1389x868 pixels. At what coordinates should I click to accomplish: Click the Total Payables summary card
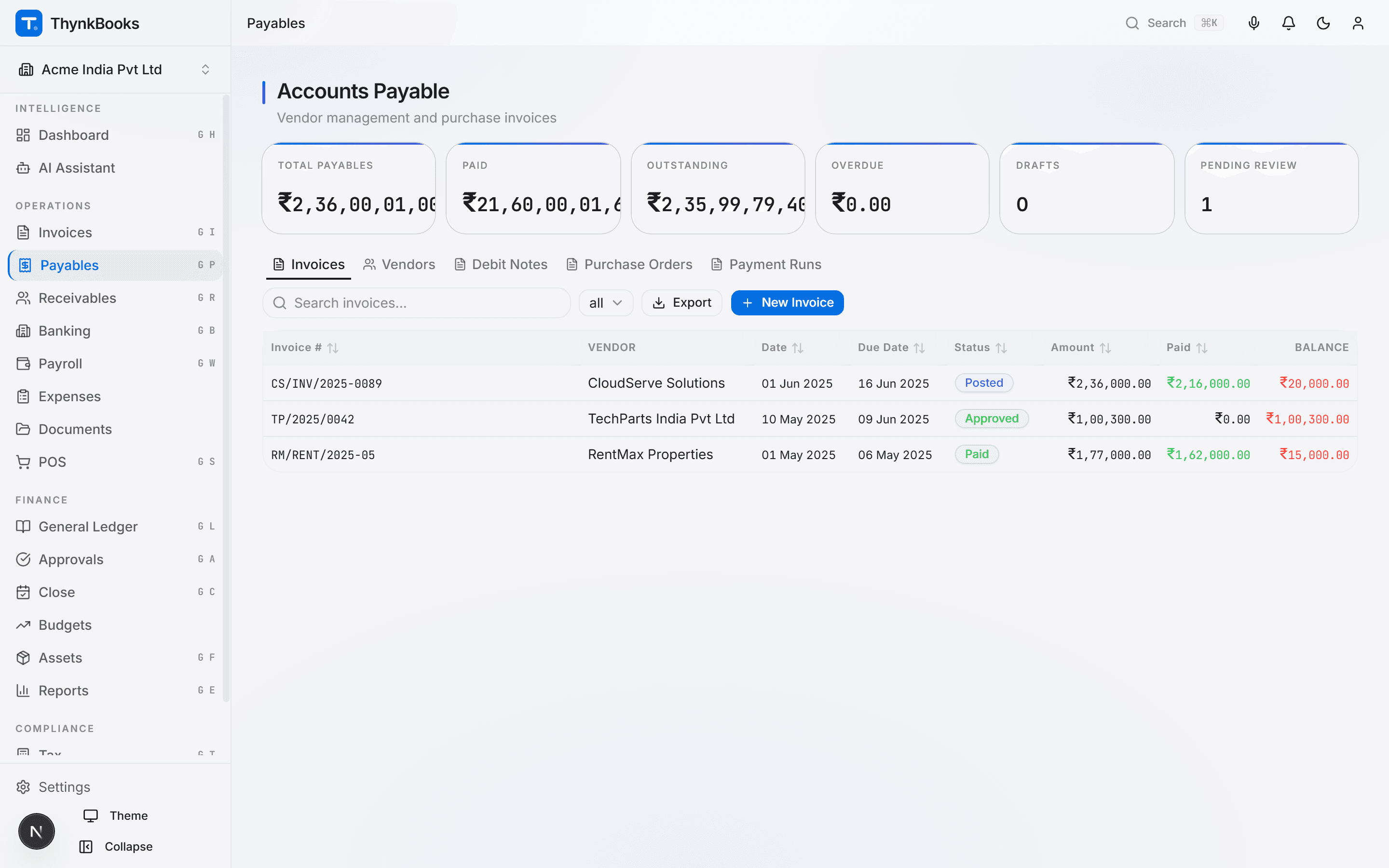(x=348, y=188)
